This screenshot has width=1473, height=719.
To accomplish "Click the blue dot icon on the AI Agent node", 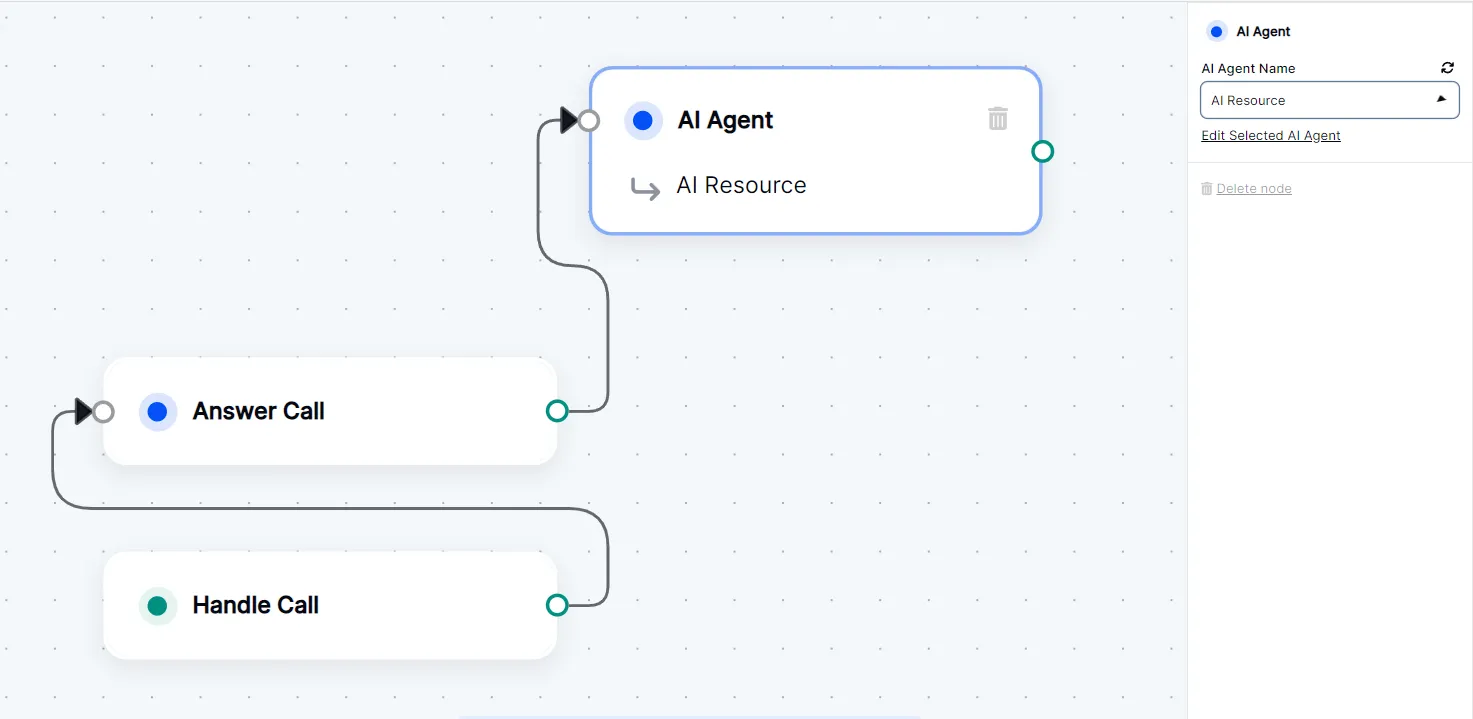I will pos(643,120).
